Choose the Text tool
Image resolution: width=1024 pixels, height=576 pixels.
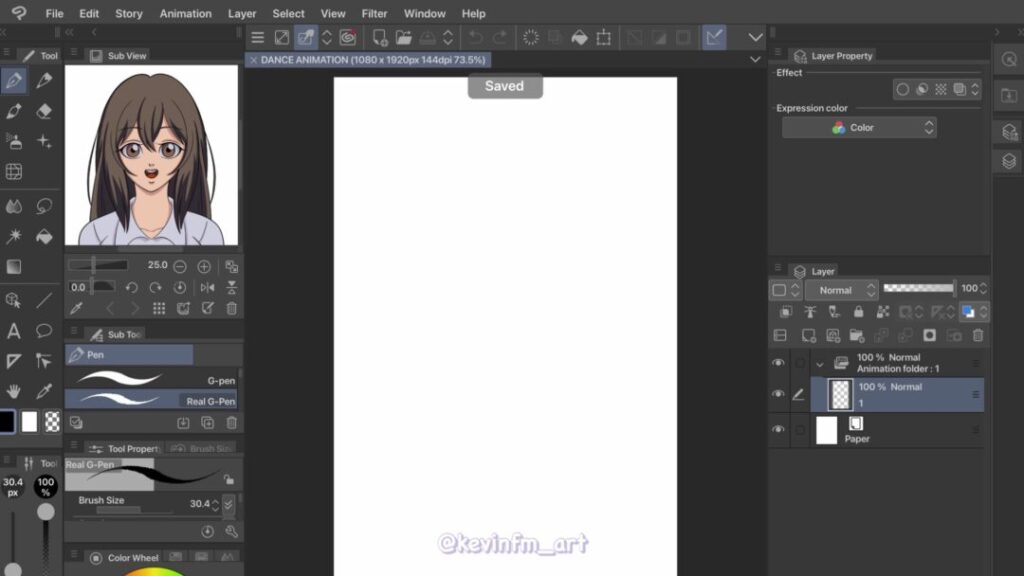pos(14,331)
